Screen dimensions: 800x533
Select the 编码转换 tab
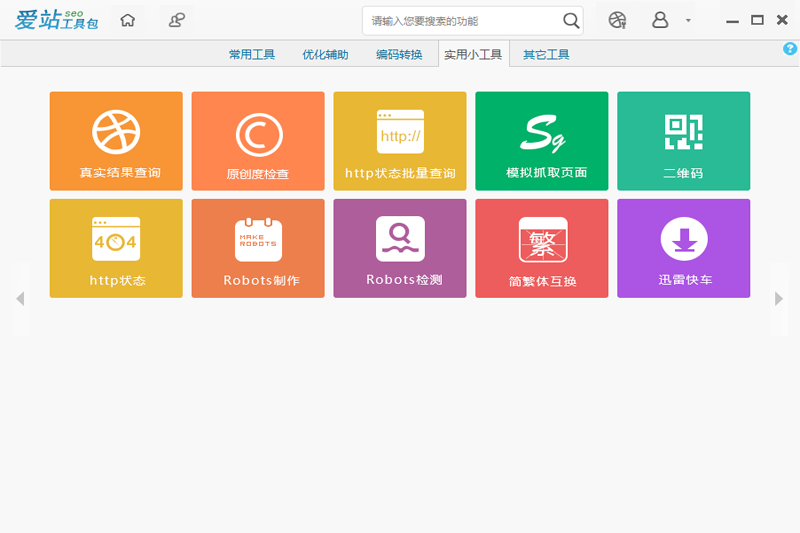399,55
